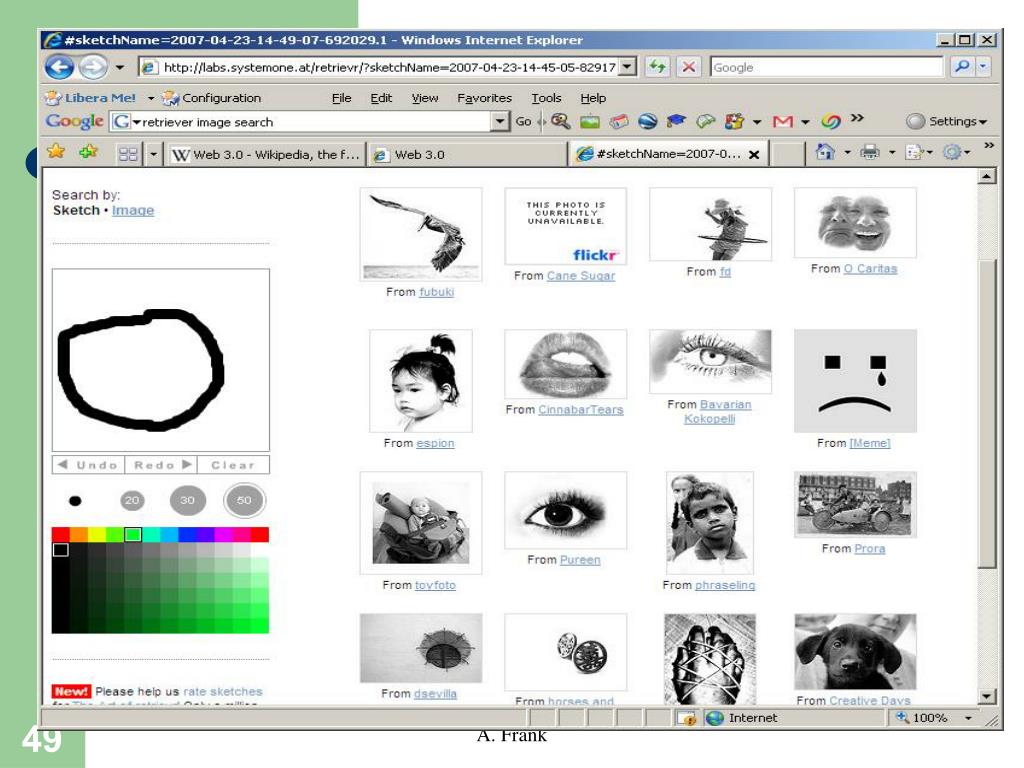Screen dimensions: 1024x768
Task: Click the Add to Favorites icon
Action: click(x=88, y=152)
